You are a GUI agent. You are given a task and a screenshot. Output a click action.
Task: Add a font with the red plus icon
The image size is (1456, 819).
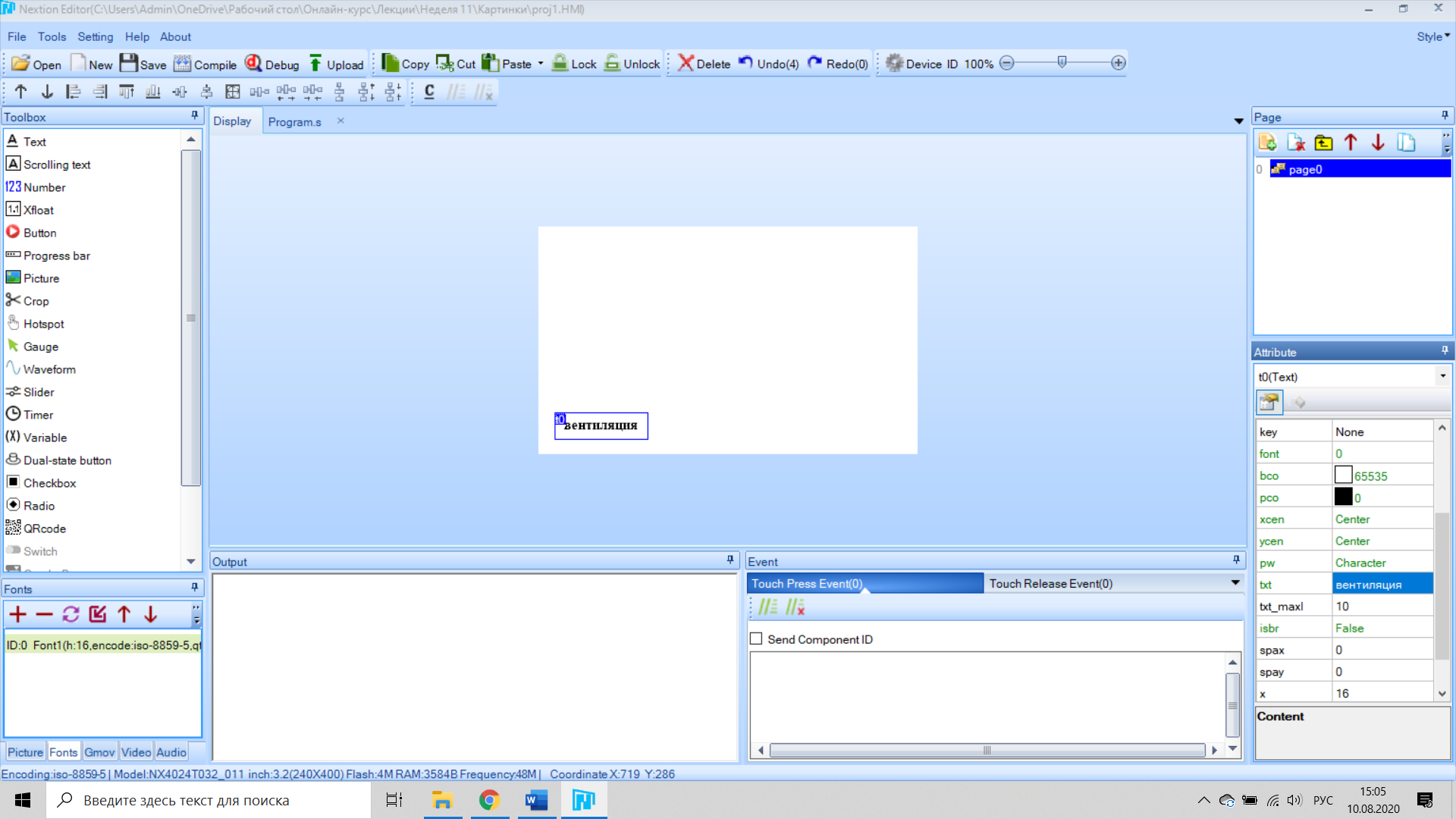click(18, 614)
